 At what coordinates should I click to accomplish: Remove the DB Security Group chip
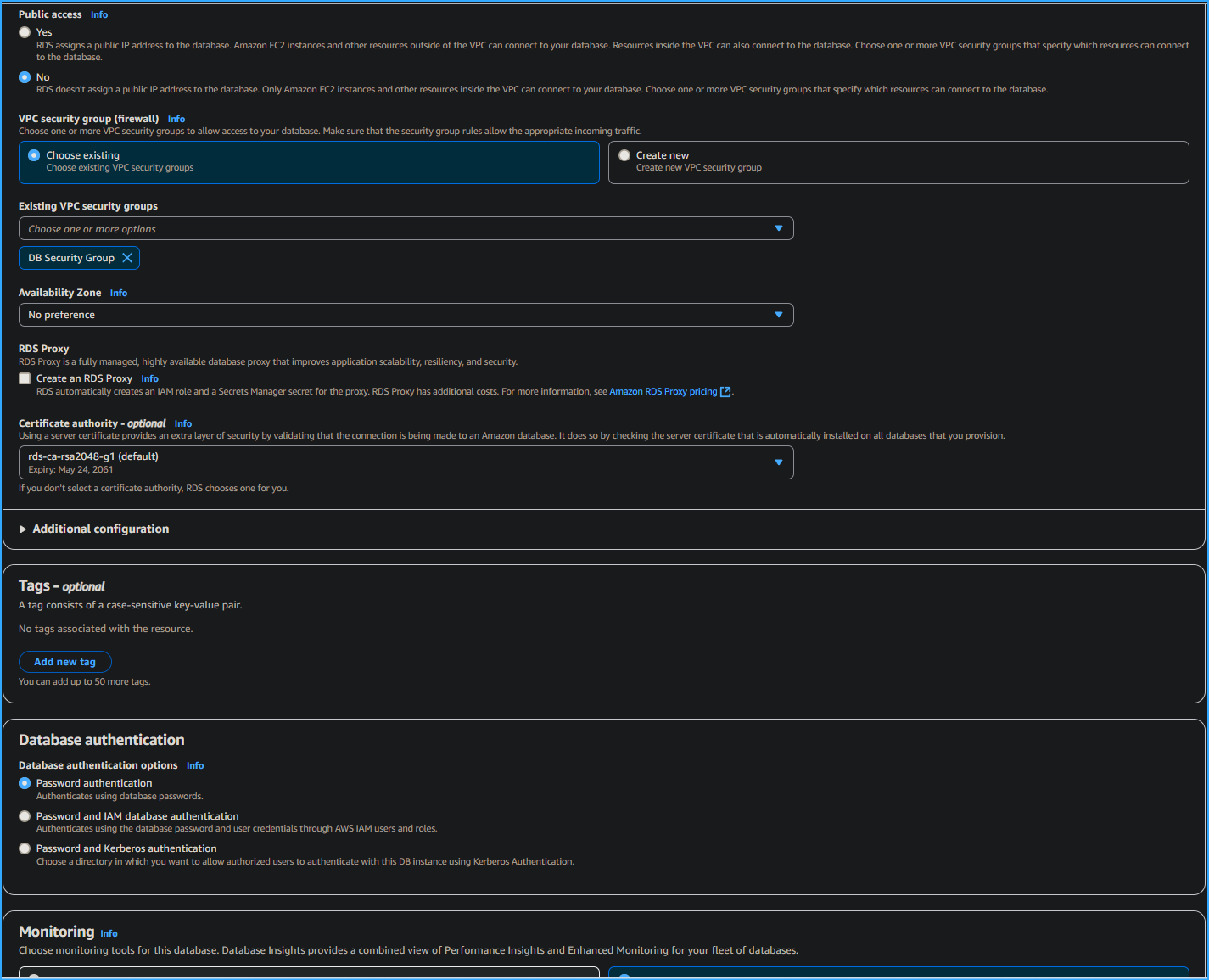tap(127, 258)
